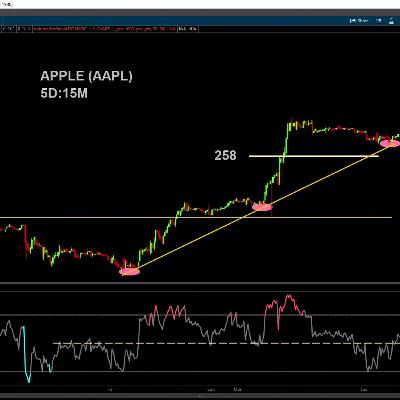Select the 258 price label

pyautogui.click(x=225, y=156)
